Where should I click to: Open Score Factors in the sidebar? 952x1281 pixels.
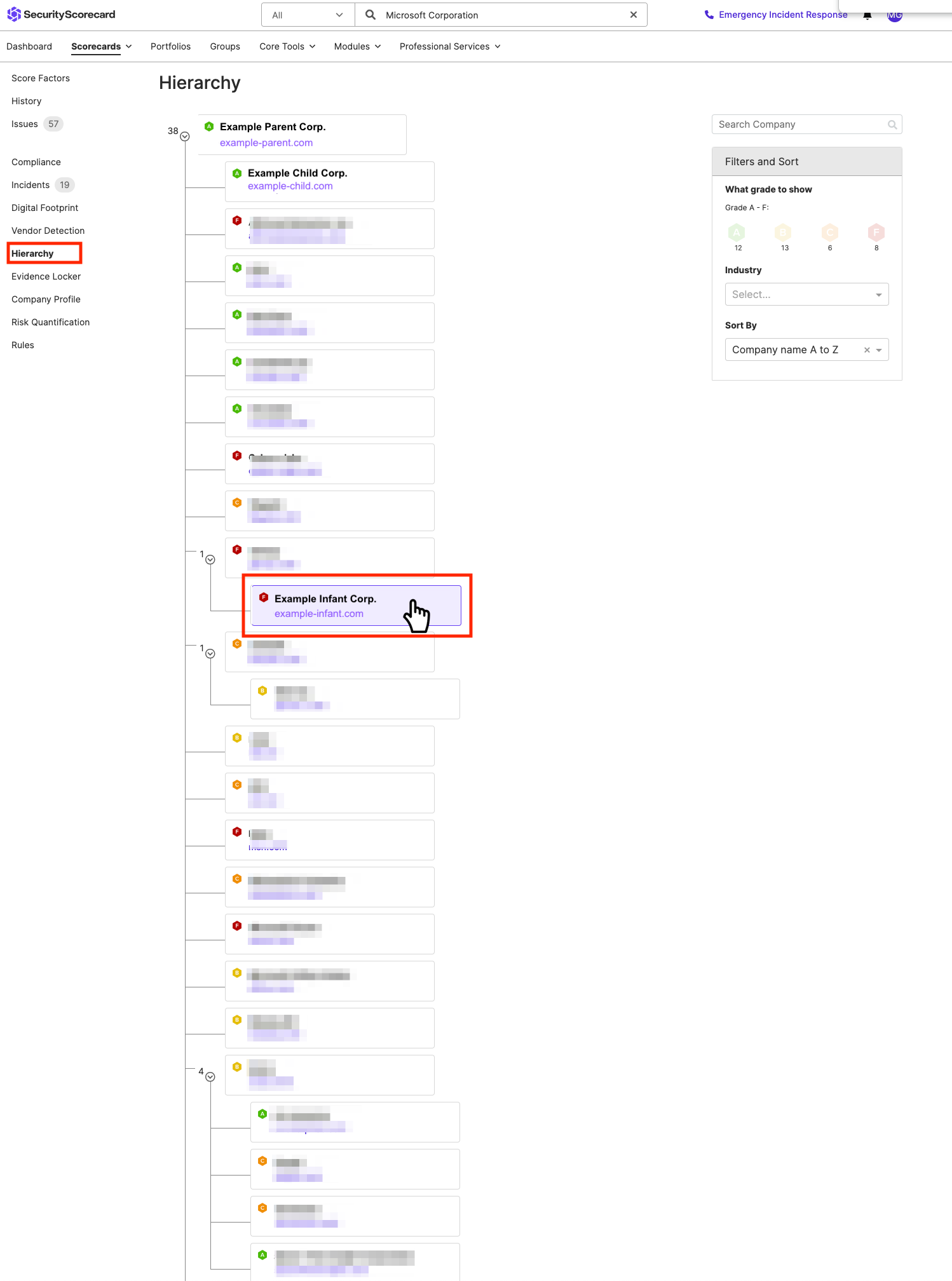pyautogui.click(x=41, y=78)
